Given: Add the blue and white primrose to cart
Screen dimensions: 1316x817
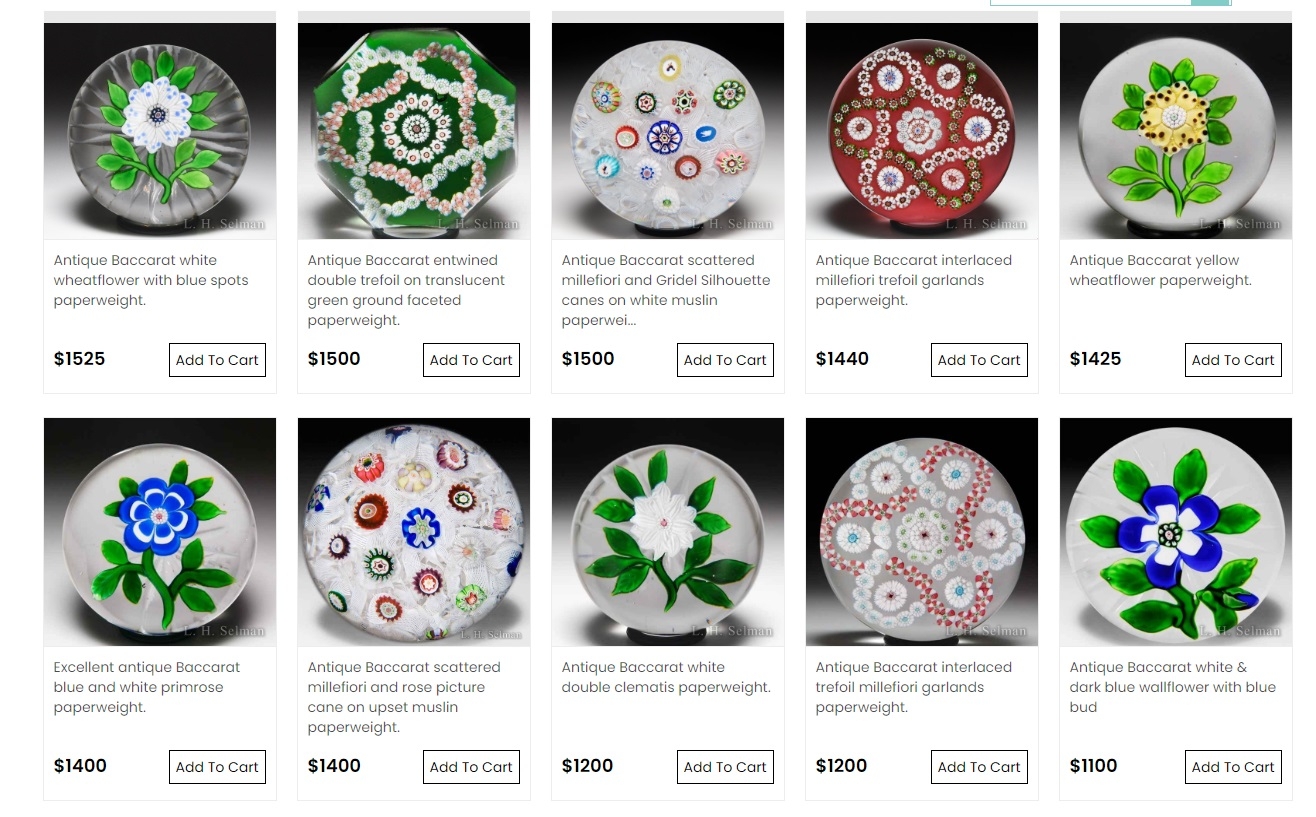Looking at the screenshot, I should tap(217, 767).
